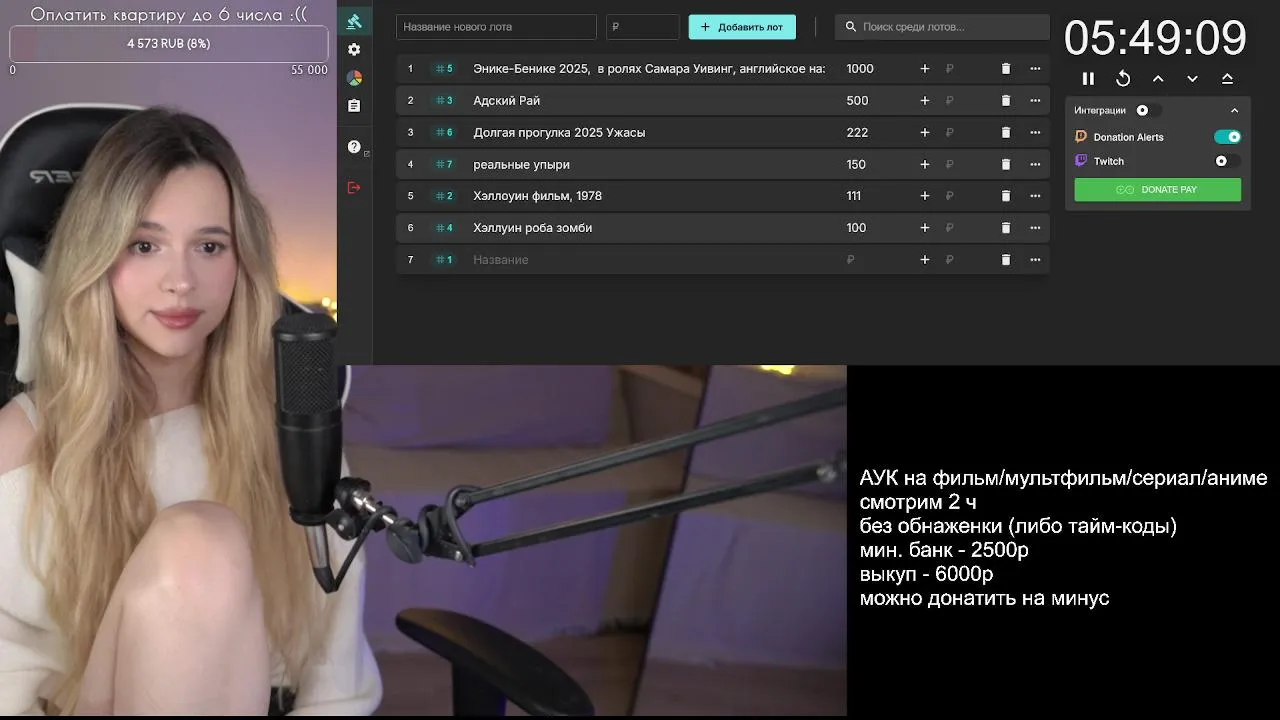The height and width of the screenshot is (720, 1280).
Task: Open more options for Энике-Бенике 2025
Action: tap(1035, 69)
